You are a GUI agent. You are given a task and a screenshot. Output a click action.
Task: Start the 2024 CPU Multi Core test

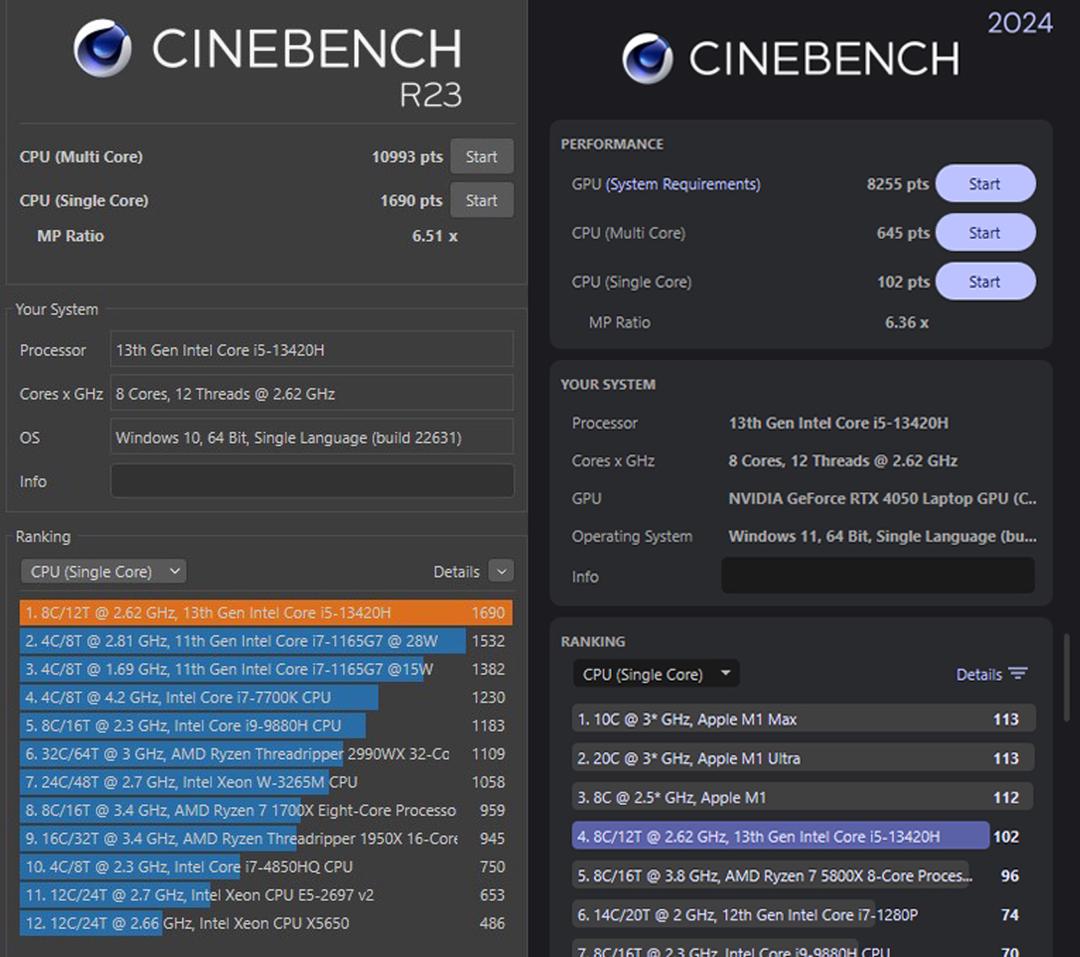click(984, 233)
